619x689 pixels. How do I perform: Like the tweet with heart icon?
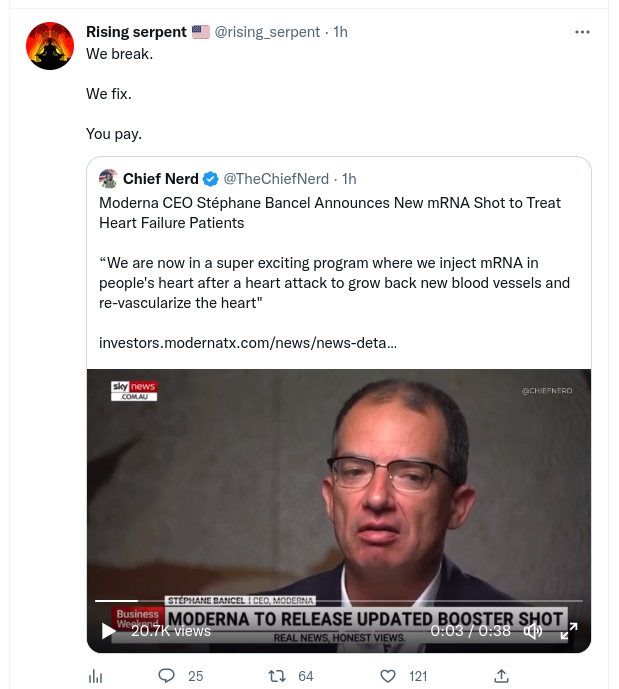pos(388,676)
